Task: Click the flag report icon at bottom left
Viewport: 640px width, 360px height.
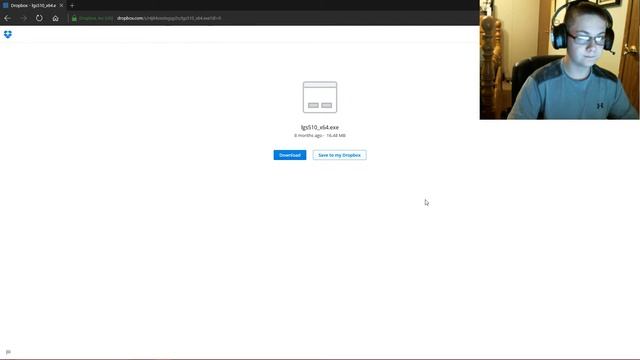Action: 8,352
